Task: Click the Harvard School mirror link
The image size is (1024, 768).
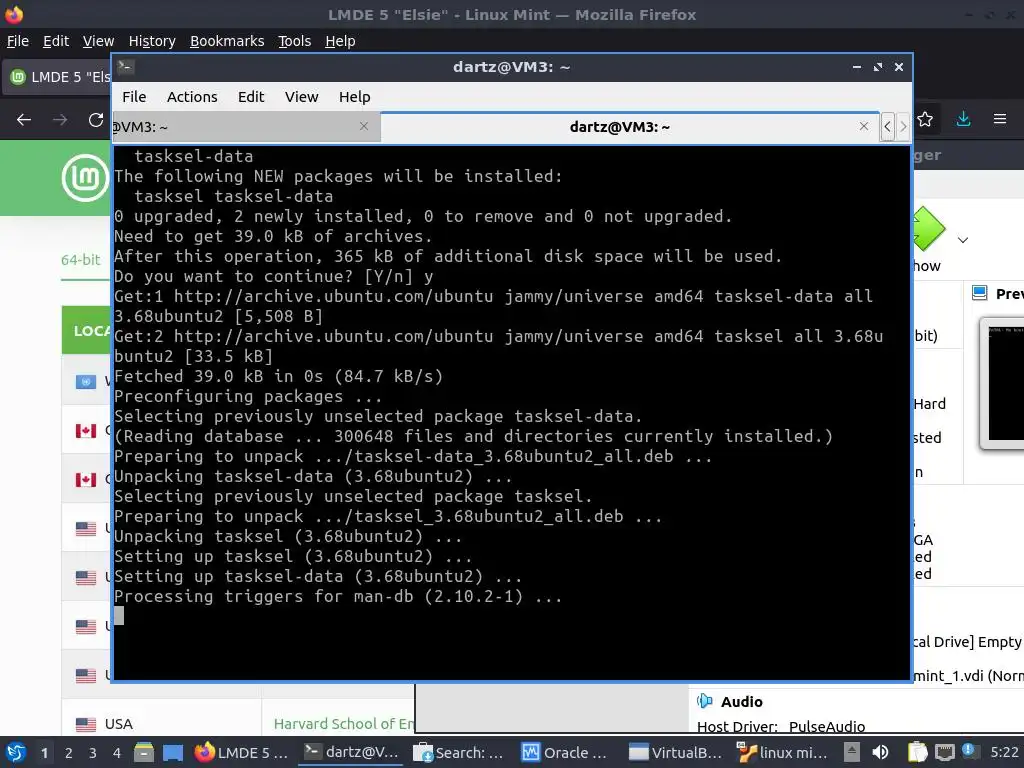Action: coord(344,724)
